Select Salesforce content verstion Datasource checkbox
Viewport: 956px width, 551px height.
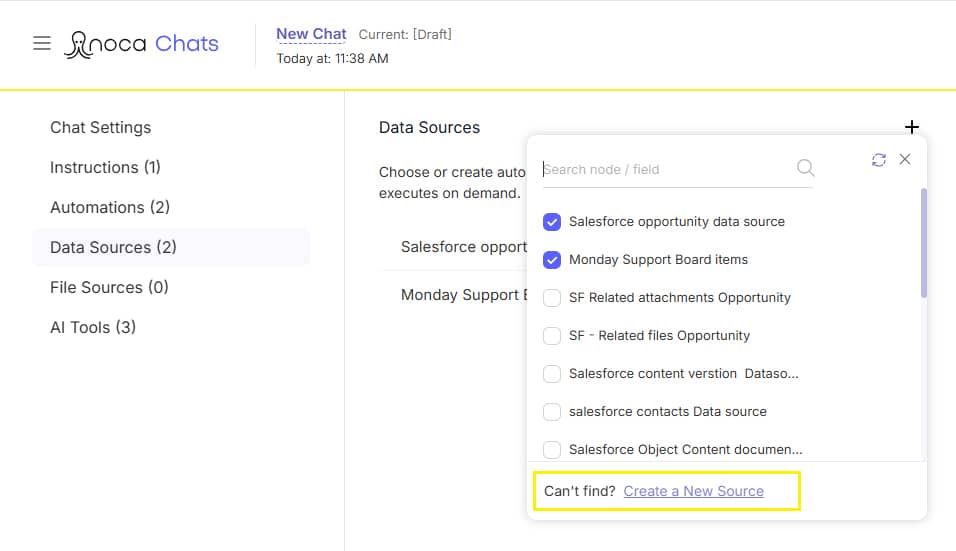tap(552, 374)
